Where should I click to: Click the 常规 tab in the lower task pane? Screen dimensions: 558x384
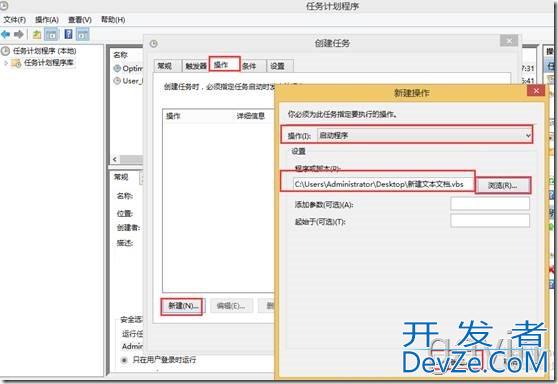pos(121,177)
